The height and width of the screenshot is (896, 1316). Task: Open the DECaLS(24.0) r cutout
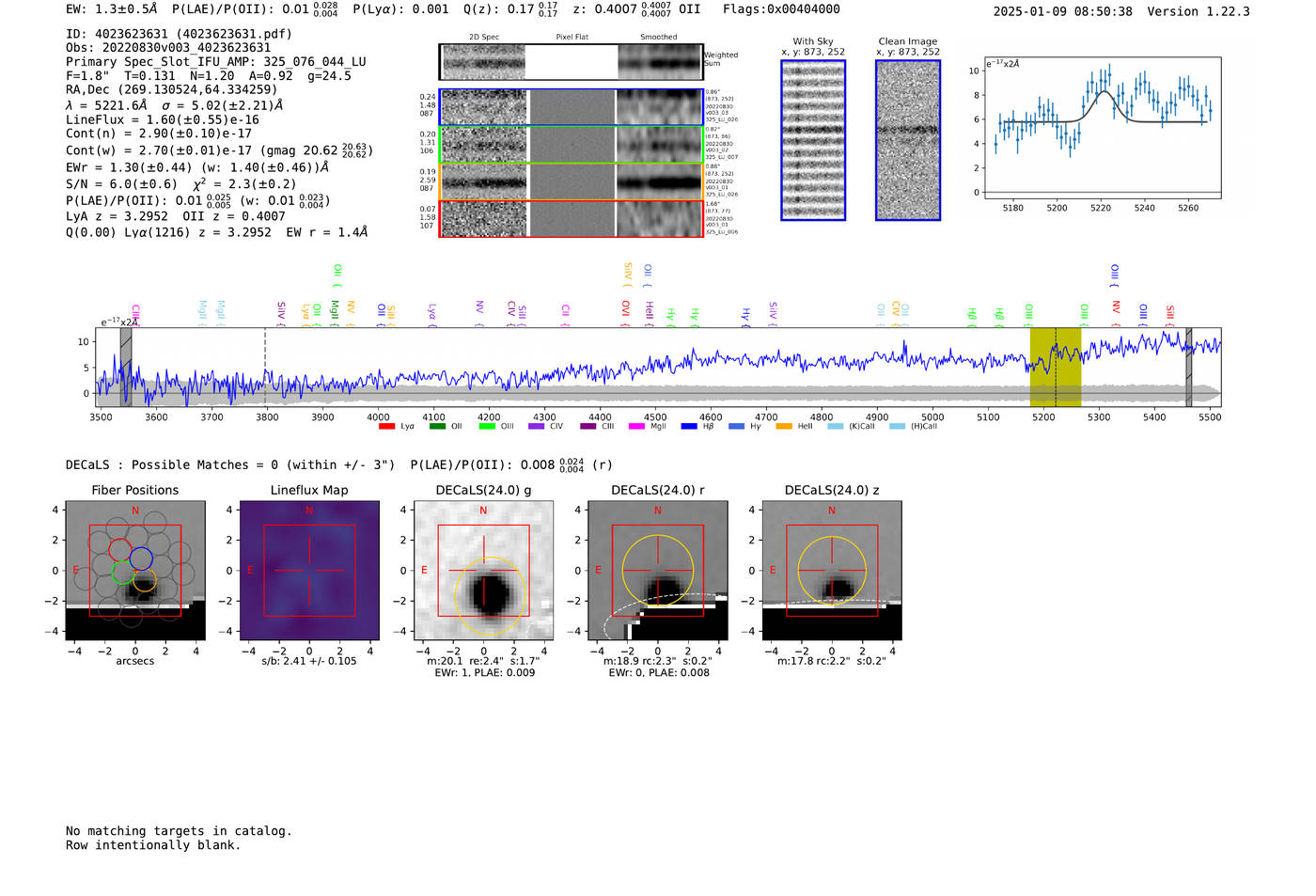coord(657,571)
